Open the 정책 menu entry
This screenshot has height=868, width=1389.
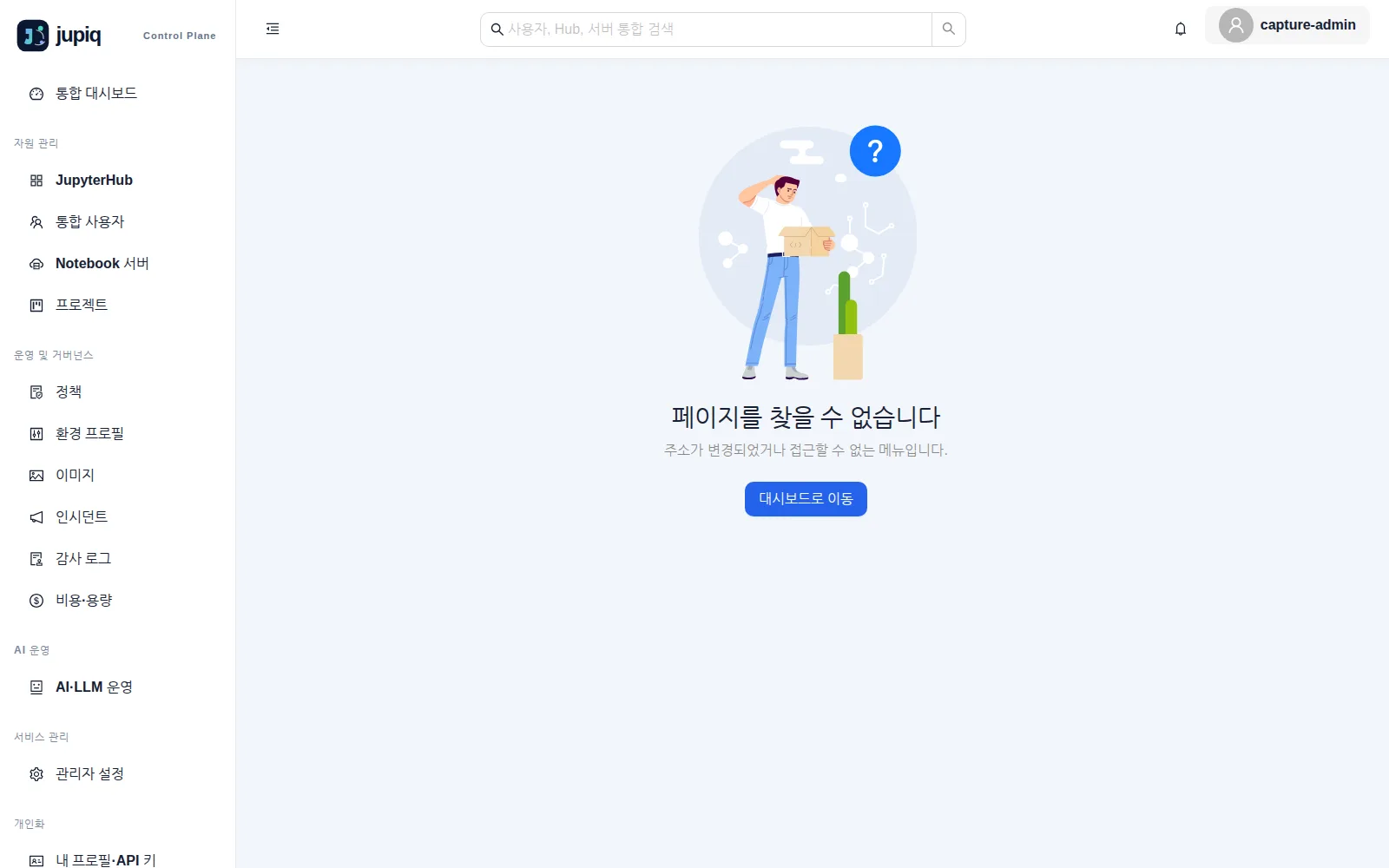coord(117,392)
